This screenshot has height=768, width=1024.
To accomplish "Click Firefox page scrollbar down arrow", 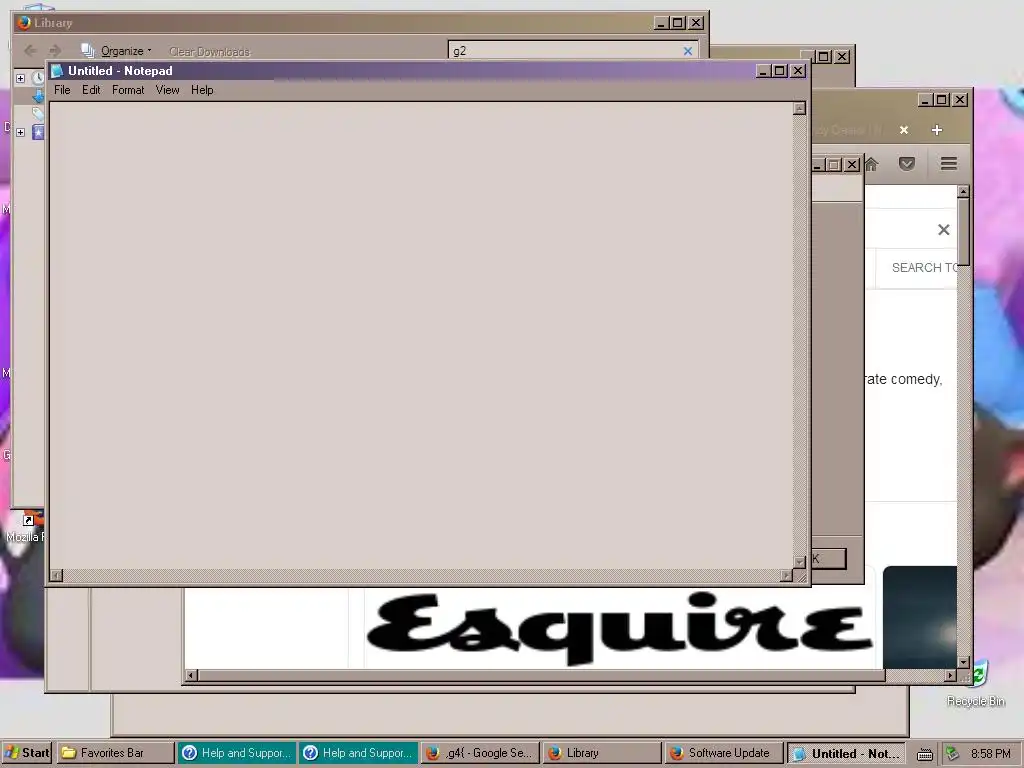I will coord(963,662).
